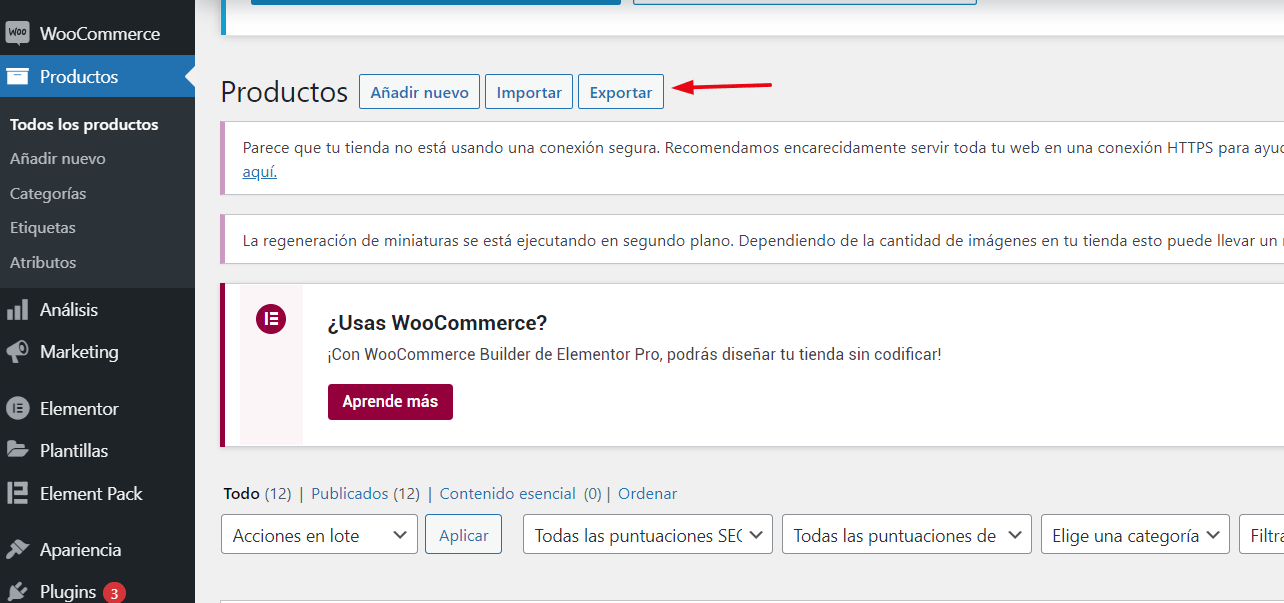Click the Aplicar button

(464, 535)
